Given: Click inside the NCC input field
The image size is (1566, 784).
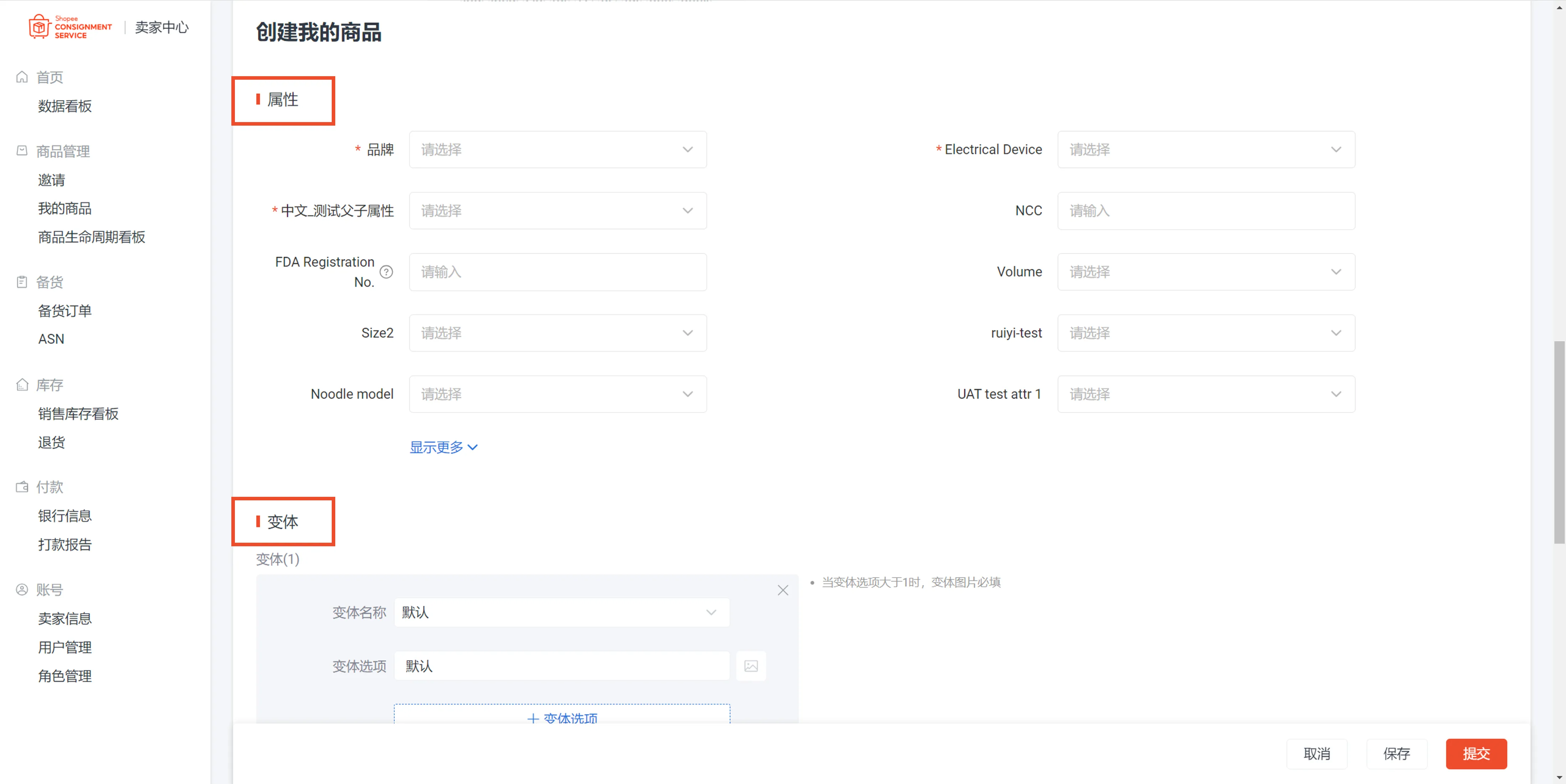Looking at the screenshot, I should 1206,211.
